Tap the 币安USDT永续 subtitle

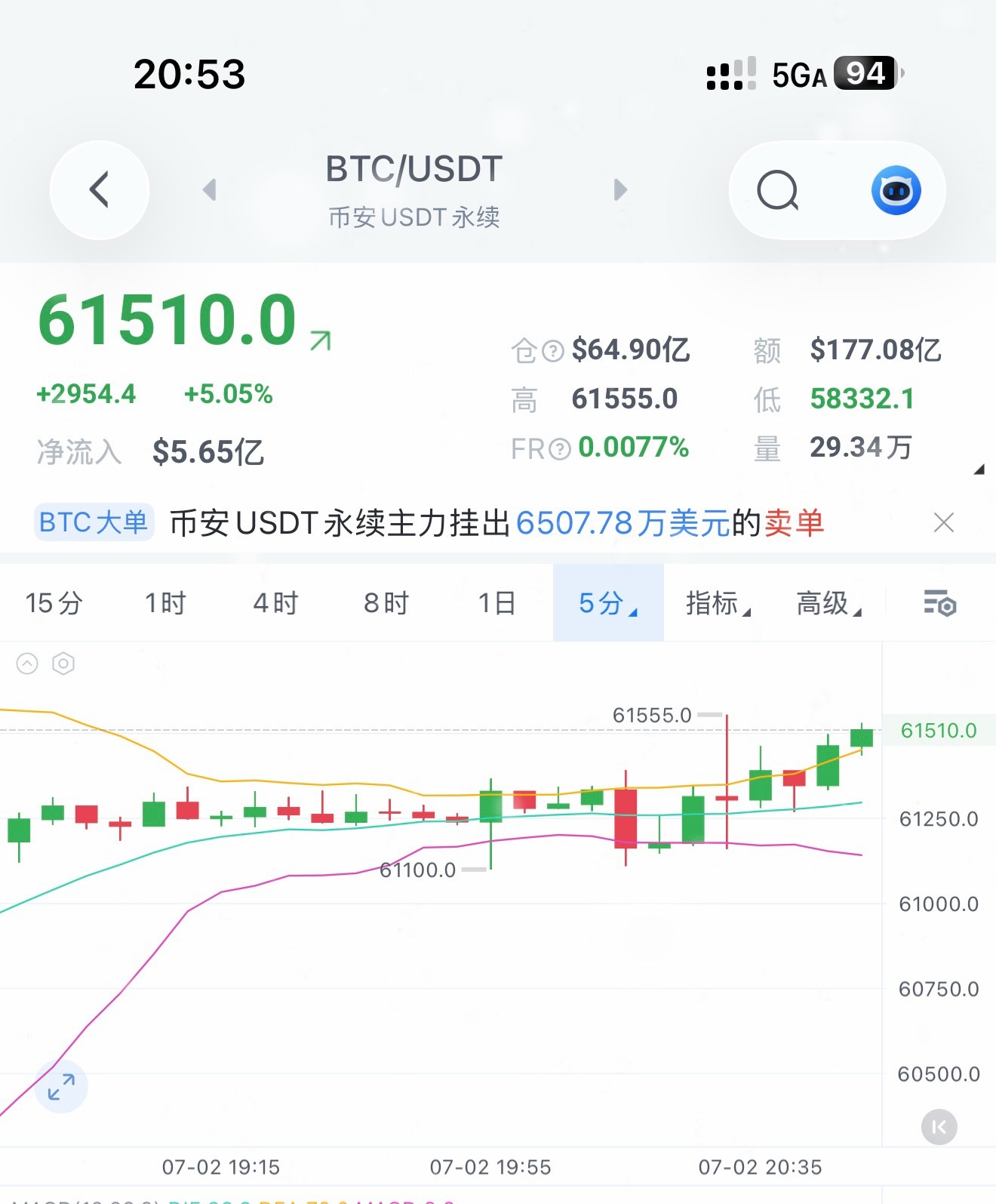(x=414, y=217)
